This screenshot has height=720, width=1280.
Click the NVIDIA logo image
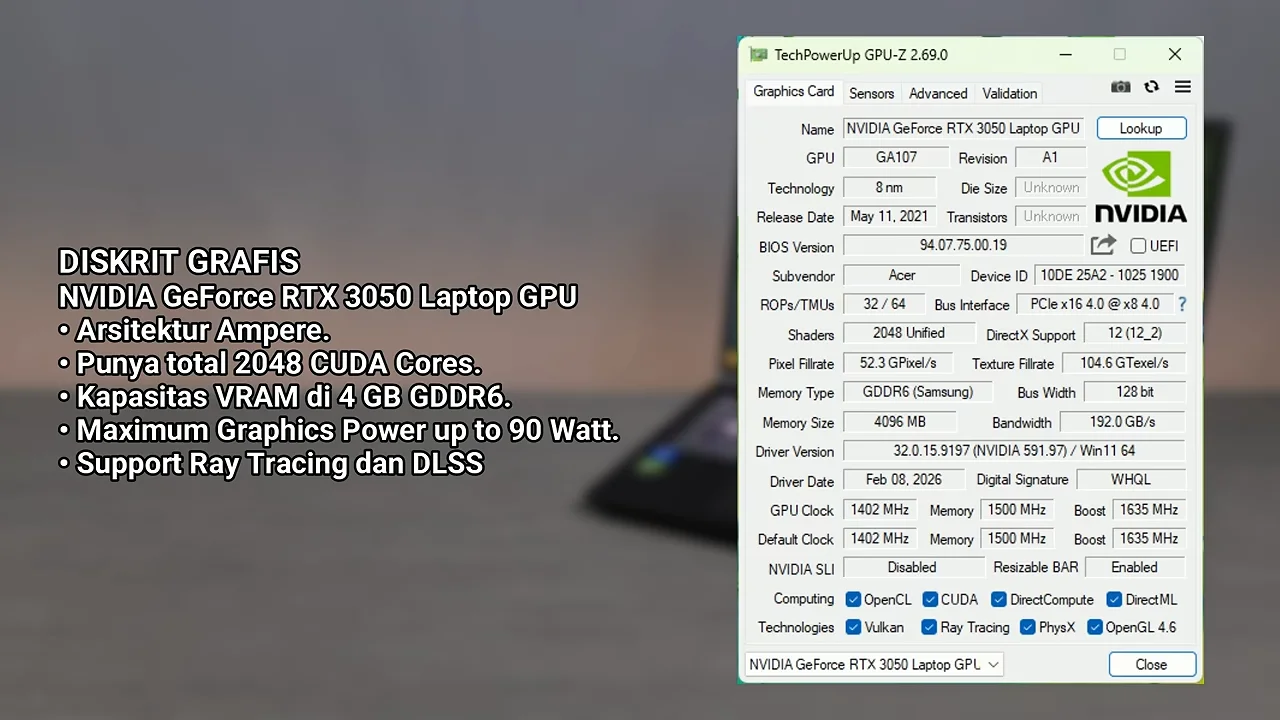point(1140,187)
